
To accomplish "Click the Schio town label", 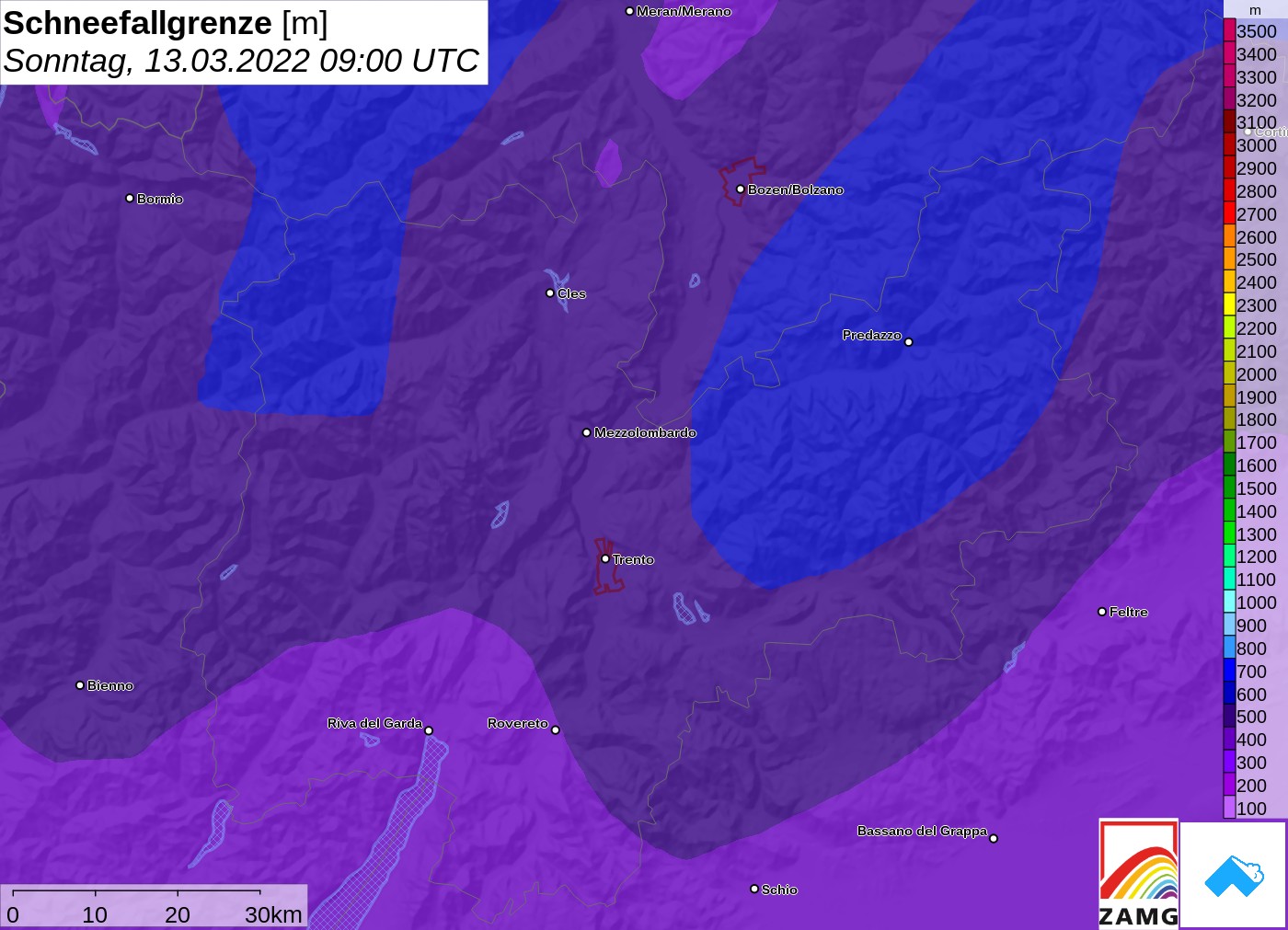I will point(779,890).
